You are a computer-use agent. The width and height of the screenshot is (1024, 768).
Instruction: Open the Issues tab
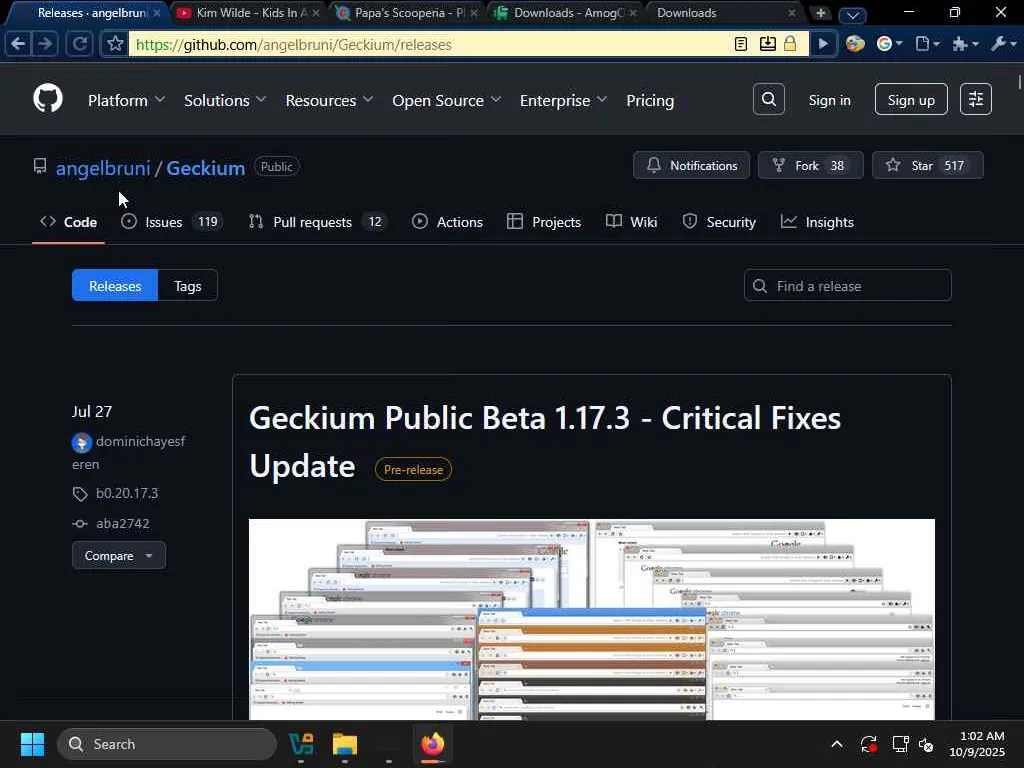(x=172, y=222)
